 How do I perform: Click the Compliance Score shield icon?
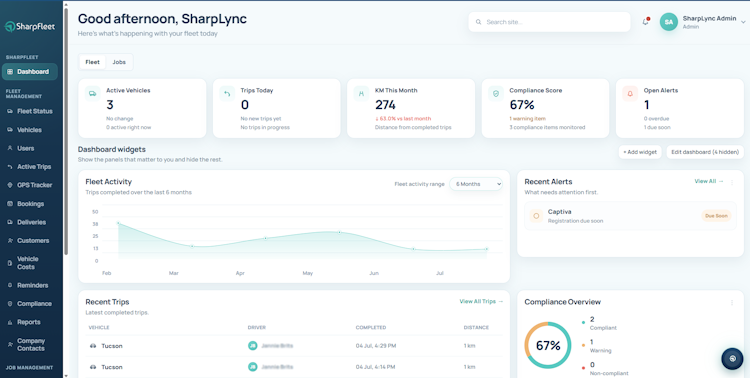496,94
